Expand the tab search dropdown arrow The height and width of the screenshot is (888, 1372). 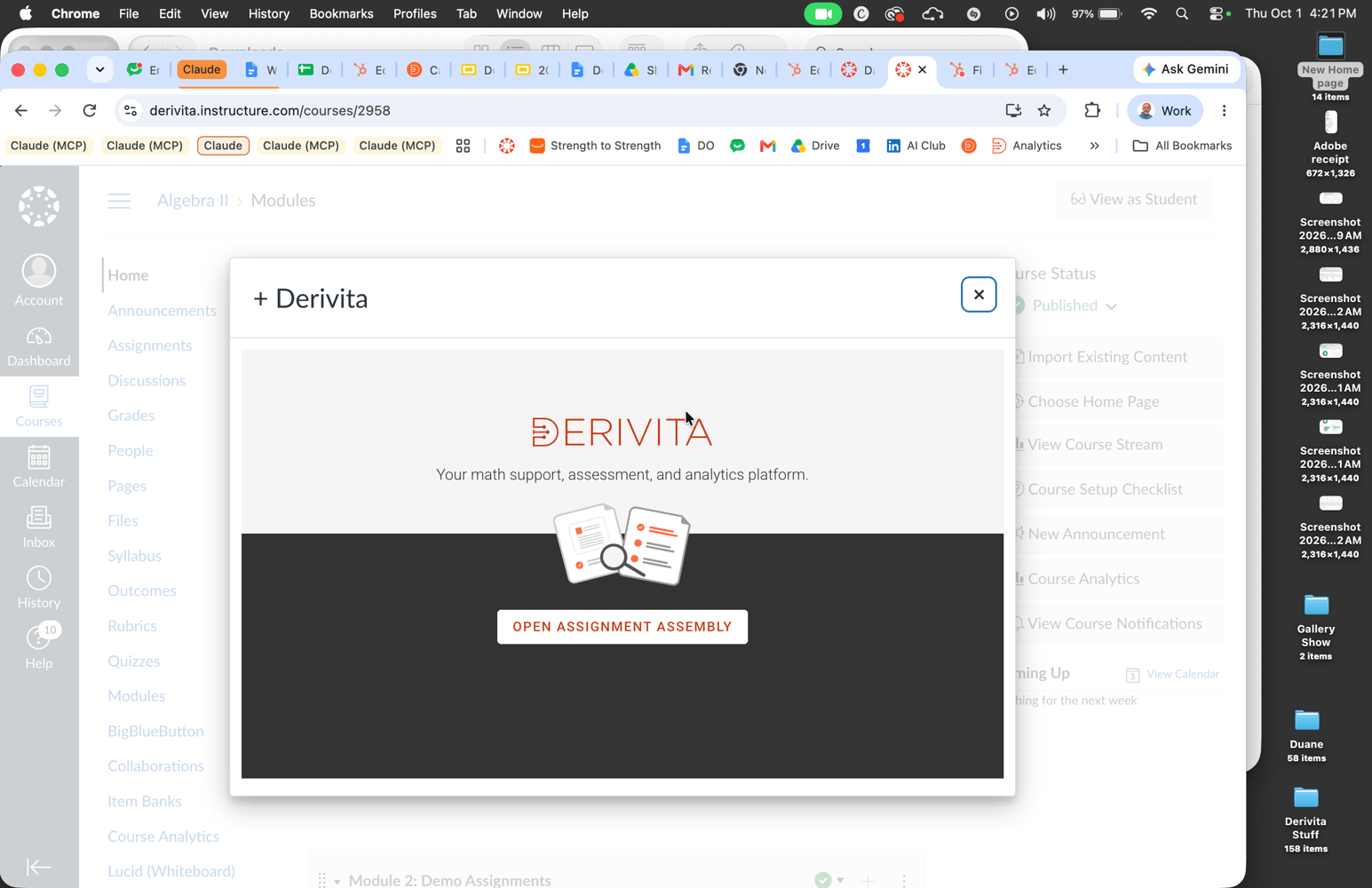(99, 69)
